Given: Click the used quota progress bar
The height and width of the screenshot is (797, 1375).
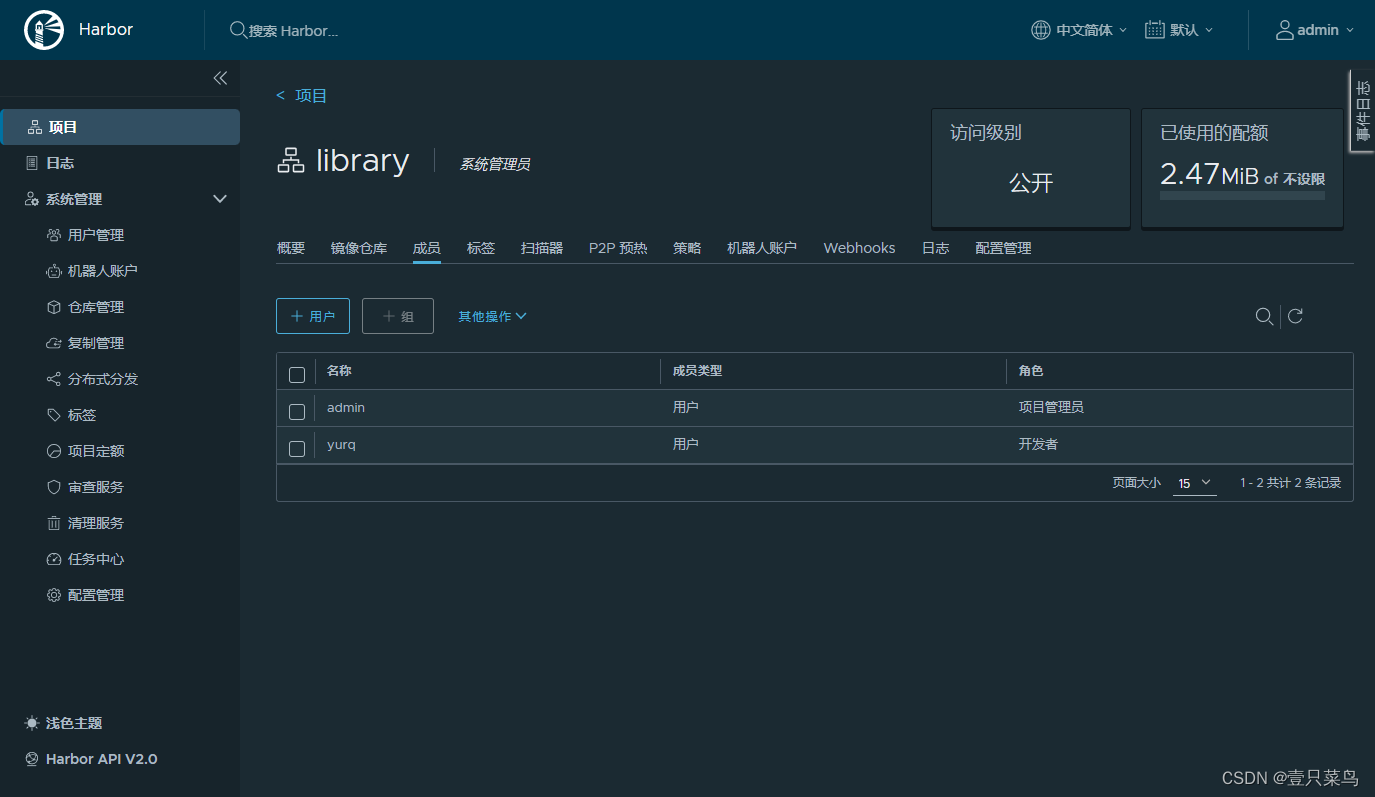Looking at the screenshot, I should pyautogui.click(x=1242, y=196).
